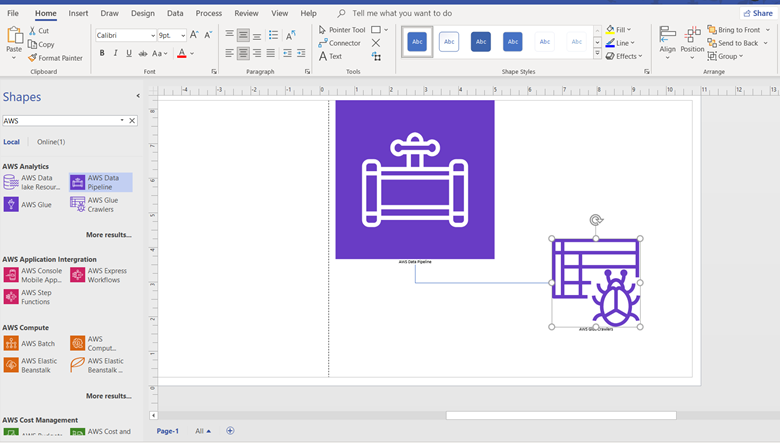Click the bullets list icon
Screen dimensions: 780x443
point(273,35)
